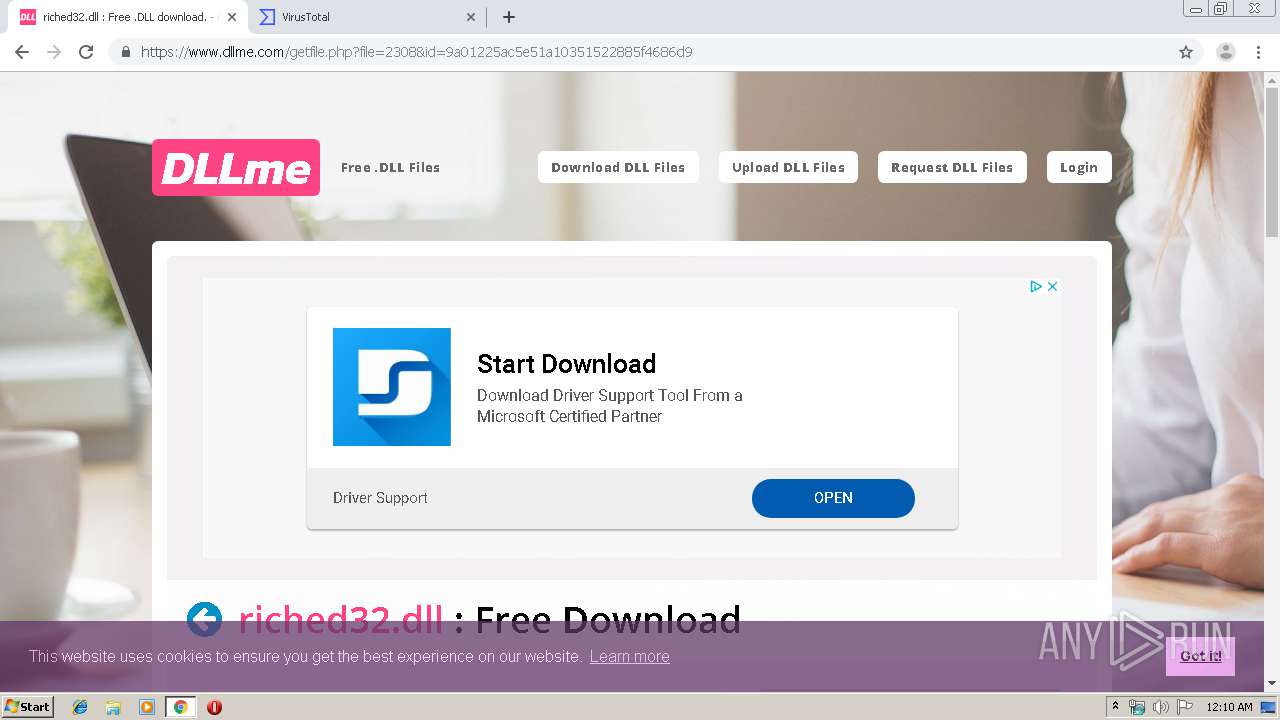Click the volume speaker tray icon
Viewport: 1280px width, 720px height.
click(x=1161, y=707)
